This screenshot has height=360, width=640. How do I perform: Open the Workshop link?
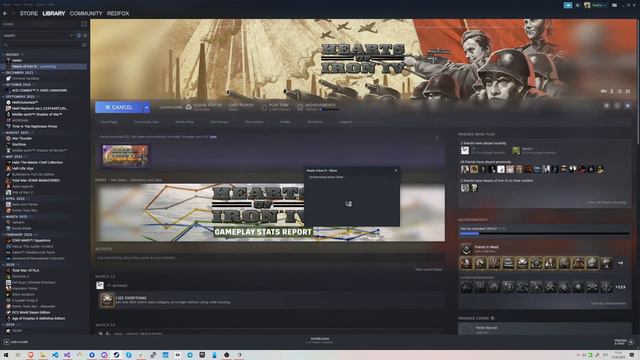coord(315,122)
